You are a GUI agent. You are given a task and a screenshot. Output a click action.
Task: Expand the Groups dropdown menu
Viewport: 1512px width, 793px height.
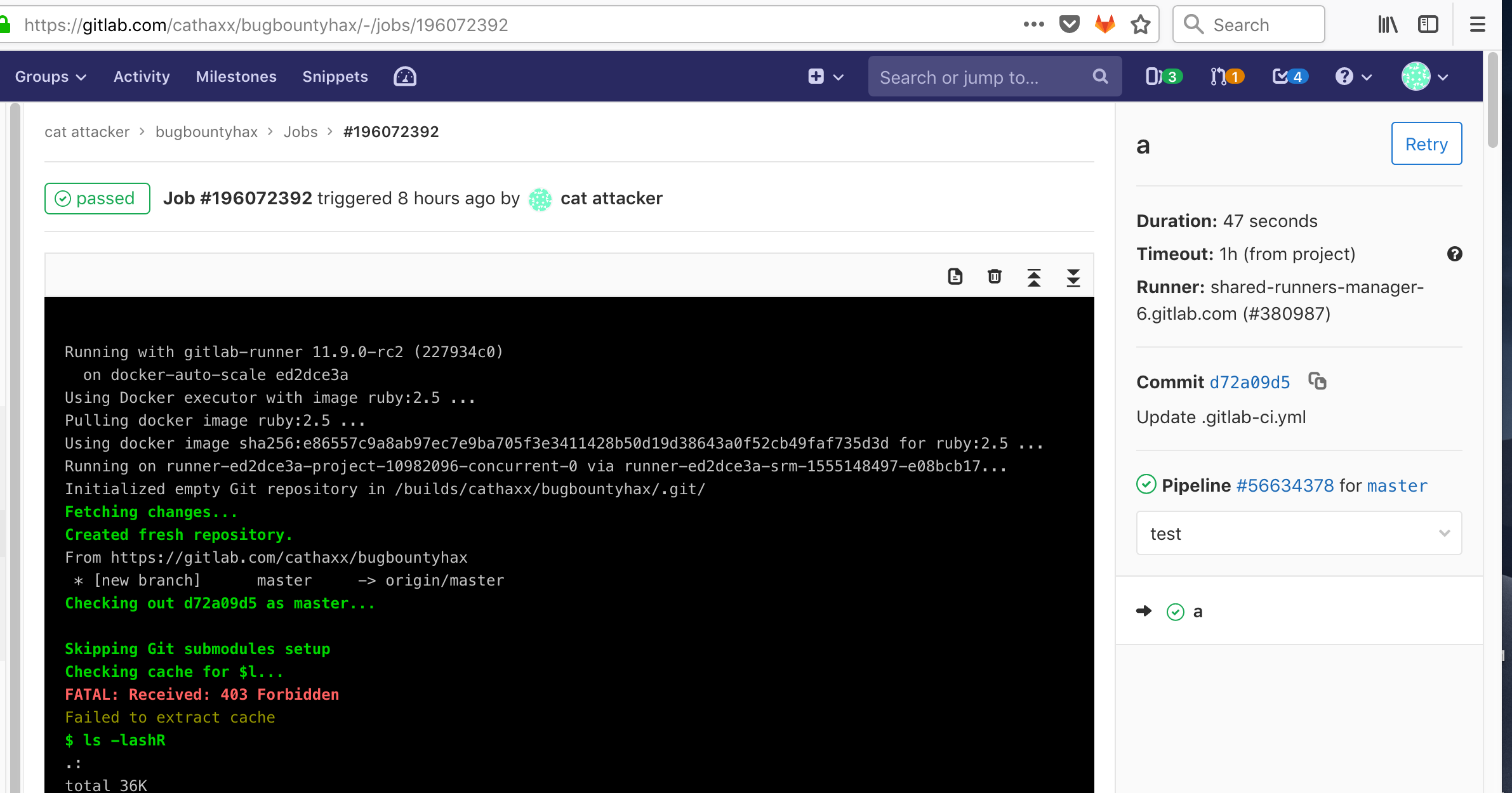click(x=50, y=77)
